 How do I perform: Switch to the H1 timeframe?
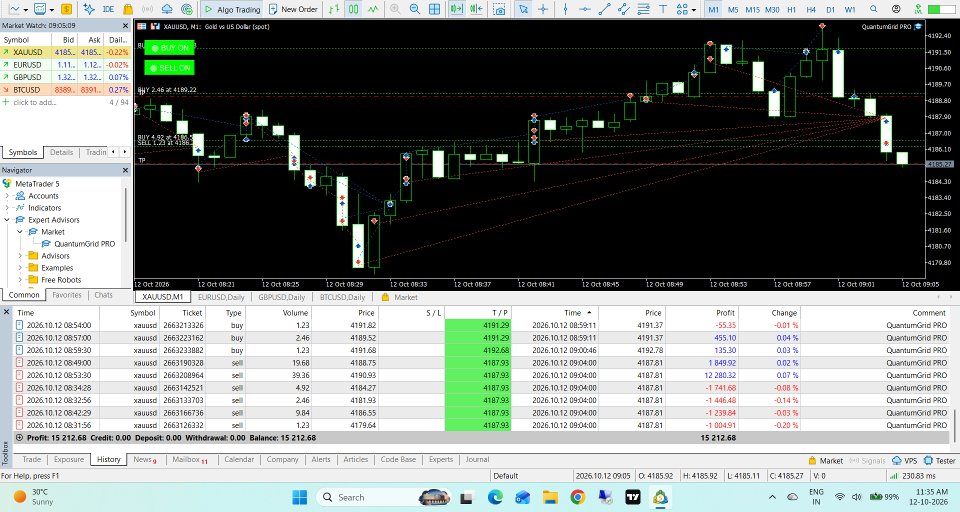pos(792,9)
